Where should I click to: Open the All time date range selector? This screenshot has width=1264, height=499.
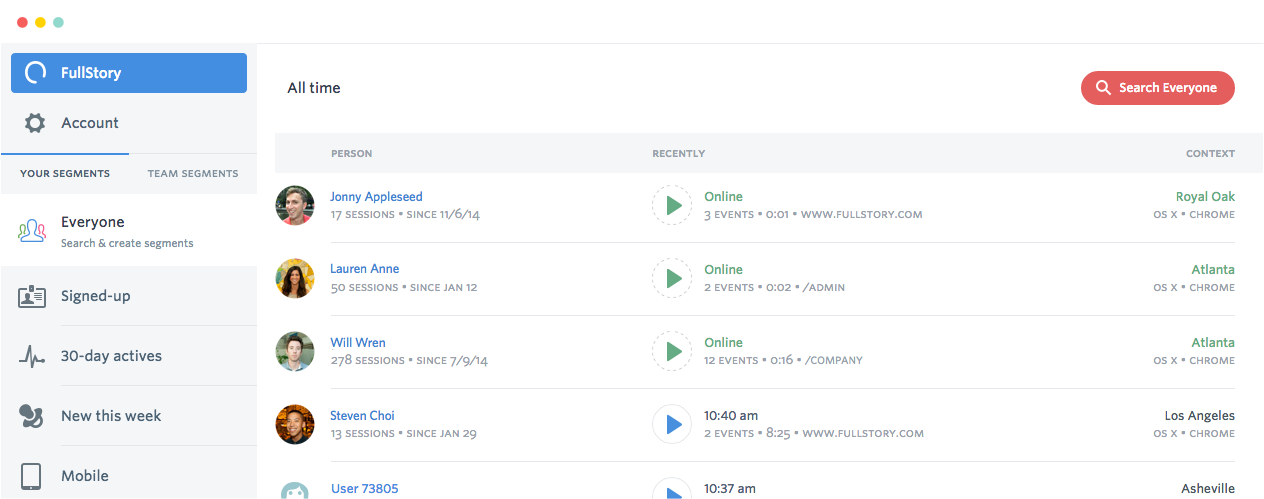tap(314, 88)
